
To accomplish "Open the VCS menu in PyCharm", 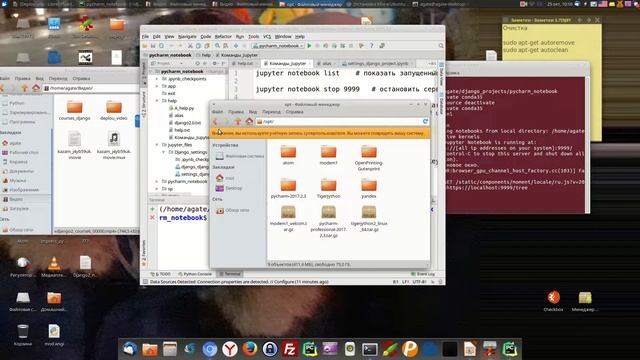I will (267, 36).
